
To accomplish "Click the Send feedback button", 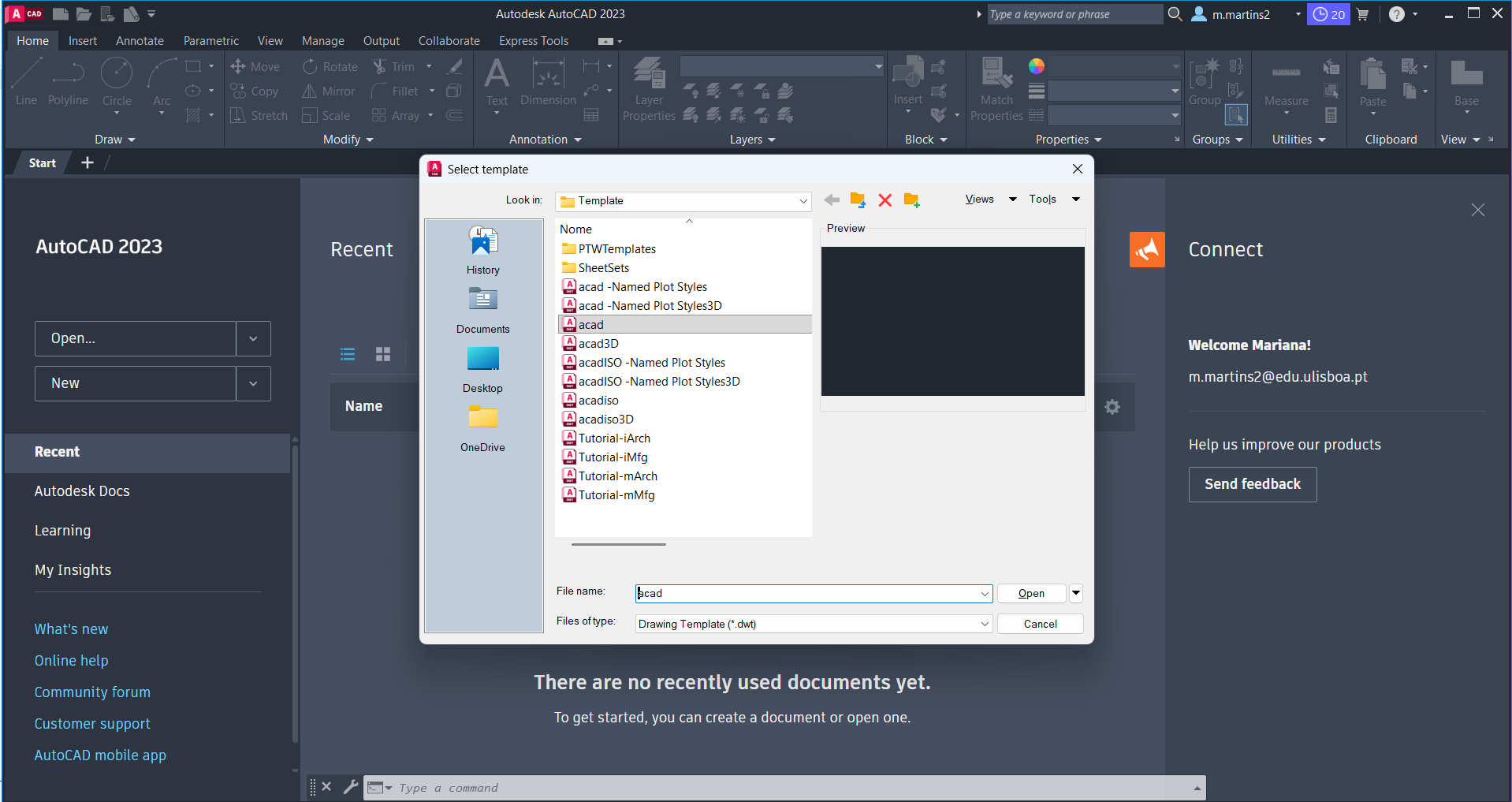I will point(1253,484).
